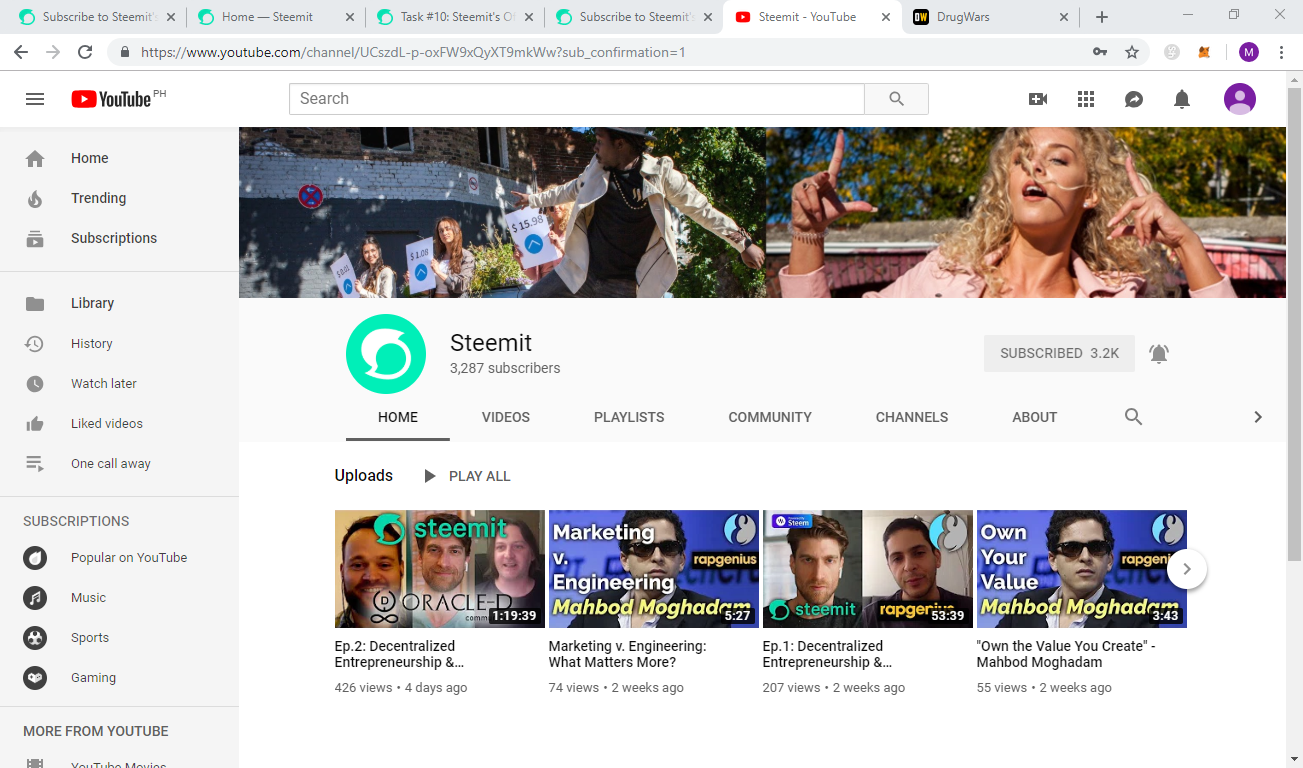Open Ep.1 Decentralized Entrepreneurship thumbnail
Screen dimensions: 1303x768
[868, 569]
